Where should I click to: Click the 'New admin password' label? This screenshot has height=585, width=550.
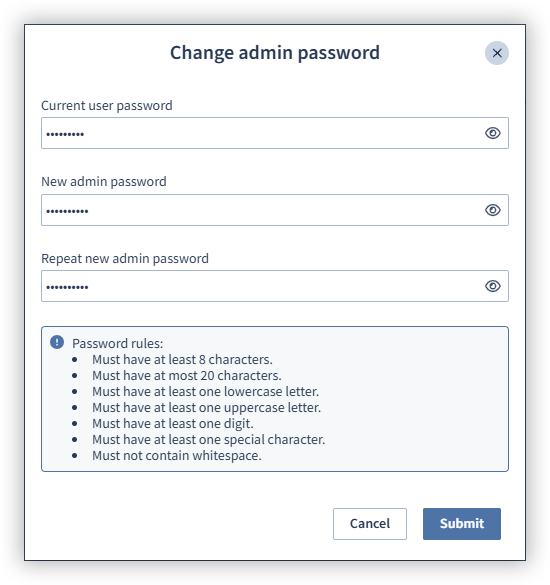[x=104, y=182]
